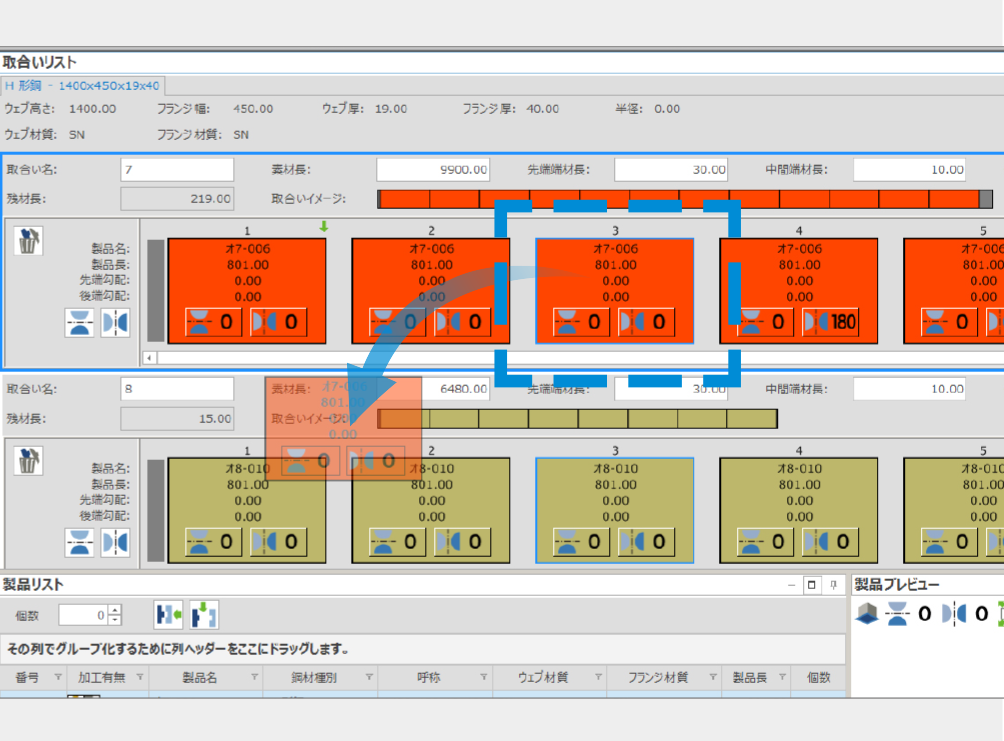1004x741 pixels.
Task: Click horizontal mirror icon in nesting 8 side panel
Action: pos(115,542)
